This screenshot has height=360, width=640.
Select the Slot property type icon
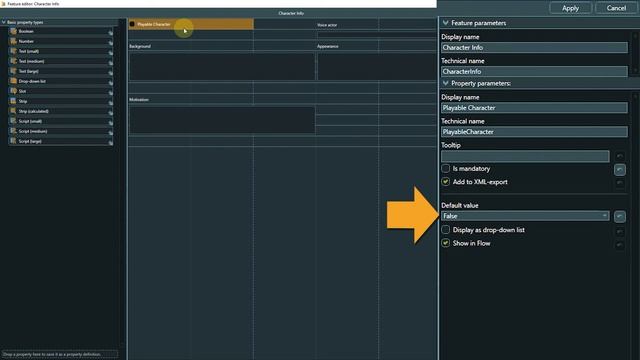pyautogui.click(x=13, y=91)
